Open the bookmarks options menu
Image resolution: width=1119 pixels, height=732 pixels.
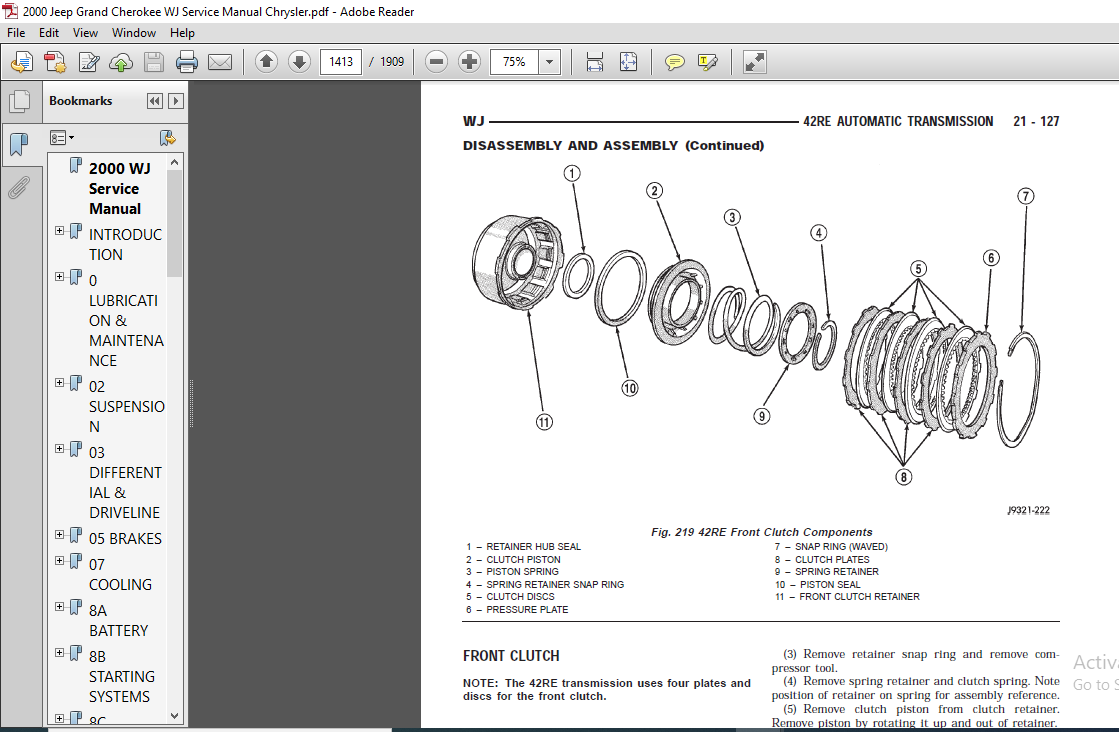point(62,138)
